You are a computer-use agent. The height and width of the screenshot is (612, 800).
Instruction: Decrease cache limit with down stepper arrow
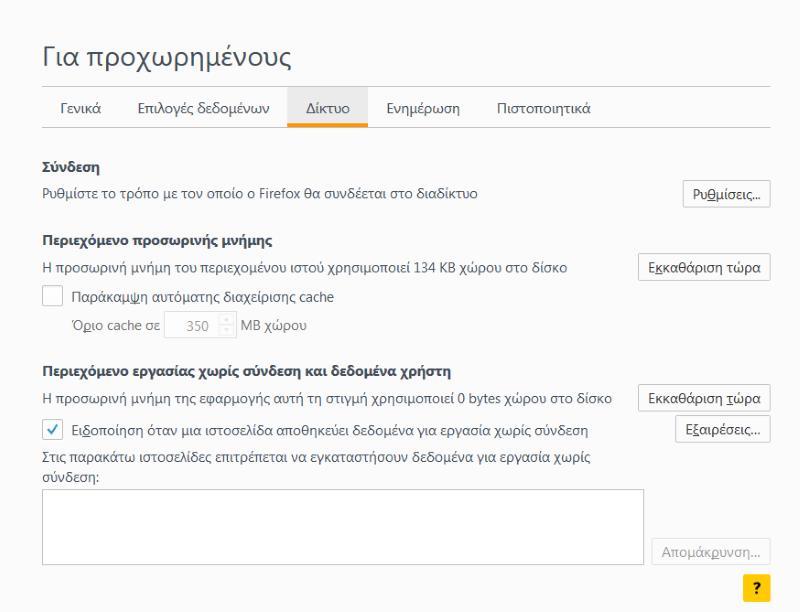(225, 331)
